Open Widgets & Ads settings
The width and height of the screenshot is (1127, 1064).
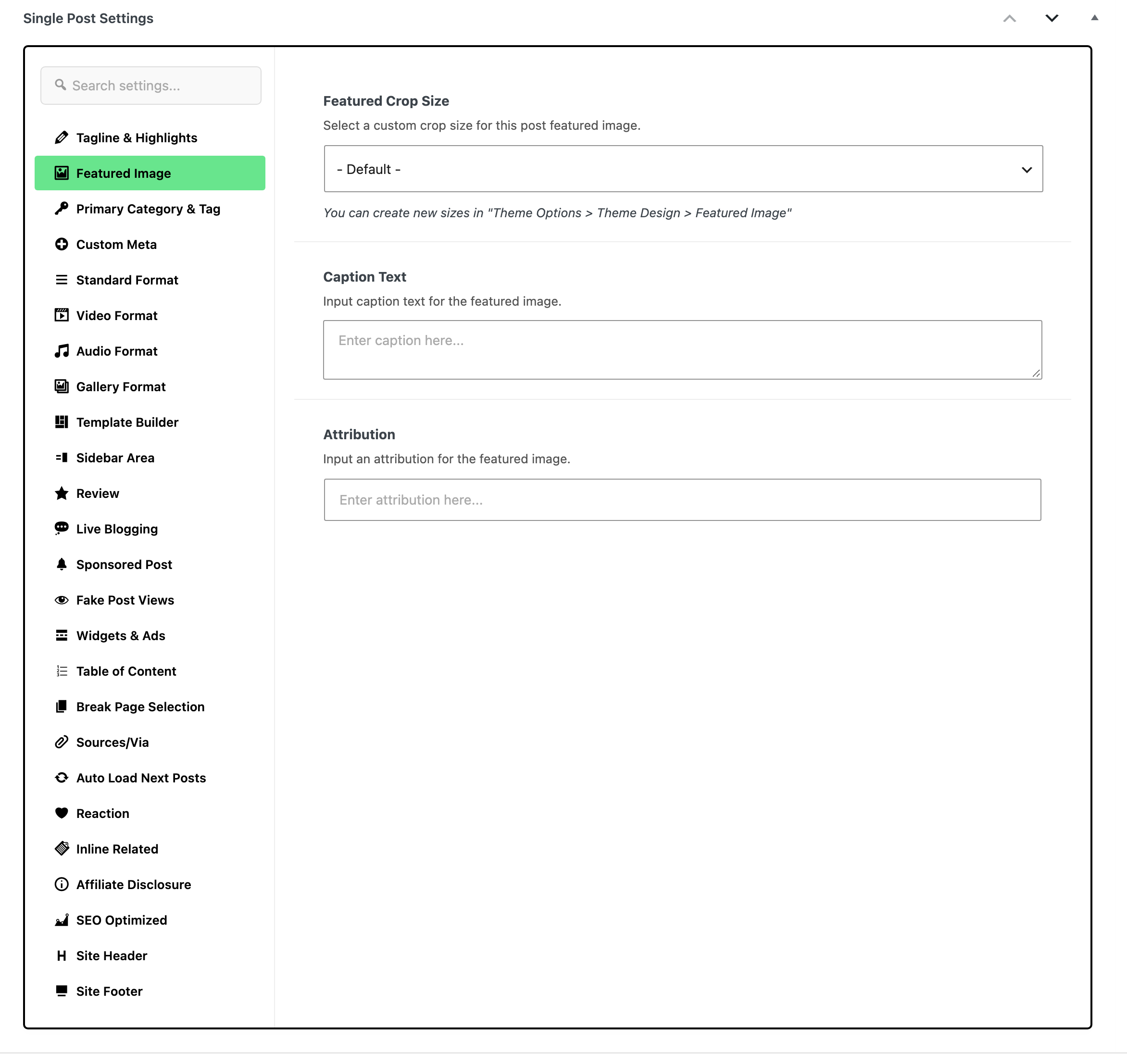pos(150,636)
